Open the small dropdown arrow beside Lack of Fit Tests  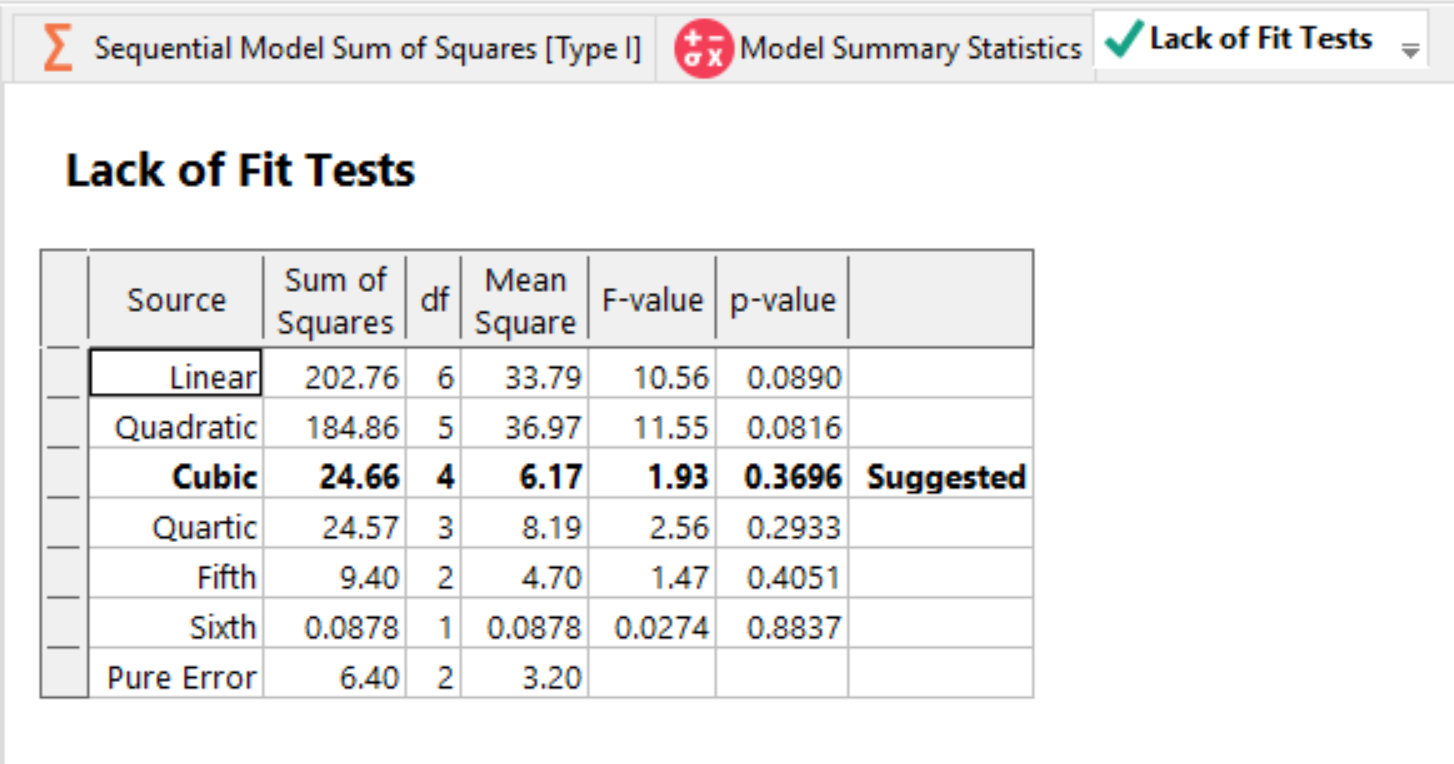[x=1410, y=47]
